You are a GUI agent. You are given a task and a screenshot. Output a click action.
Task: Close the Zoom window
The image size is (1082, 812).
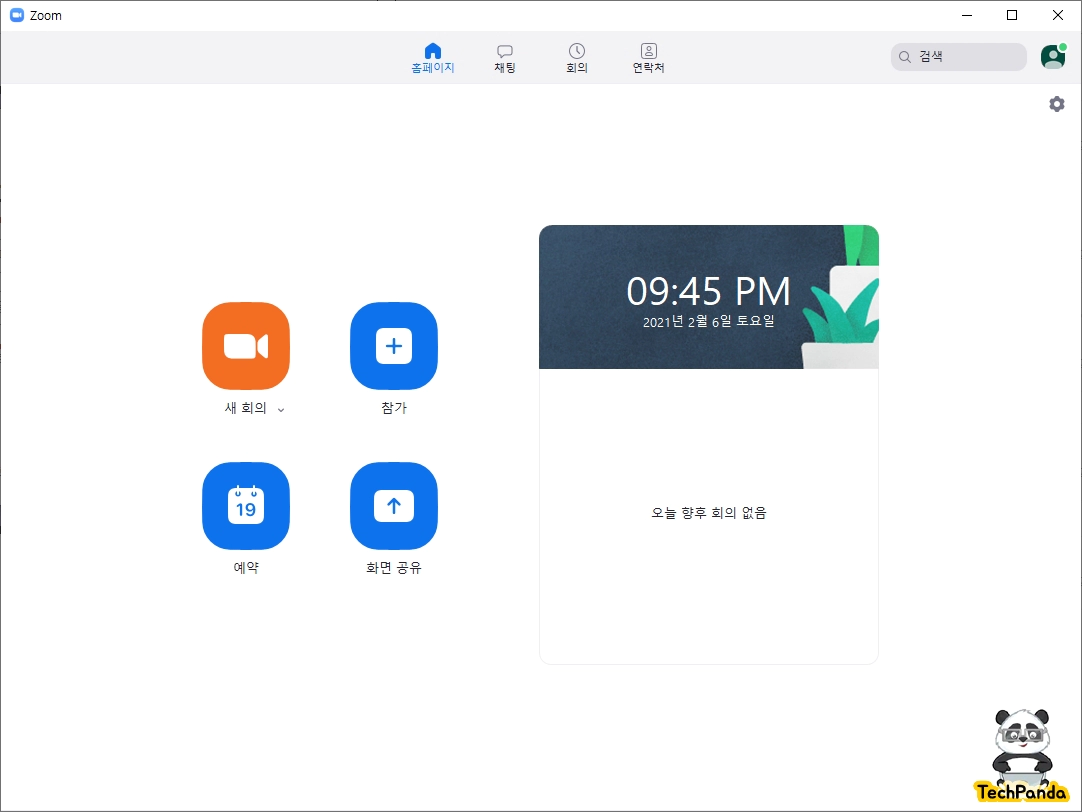coord(1057,15)
